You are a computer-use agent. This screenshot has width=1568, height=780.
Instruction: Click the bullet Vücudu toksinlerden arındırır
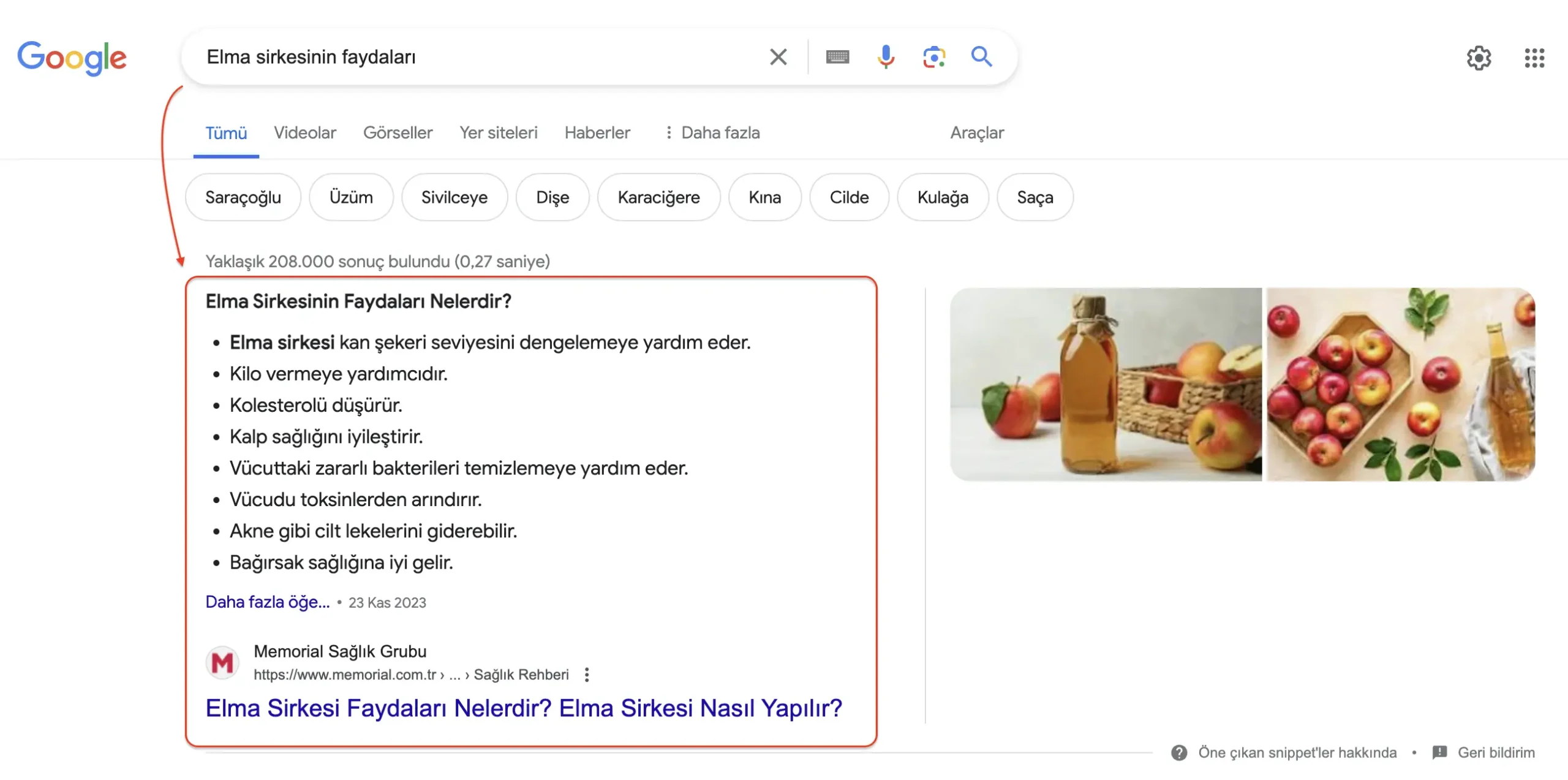[x=356, y=499]
